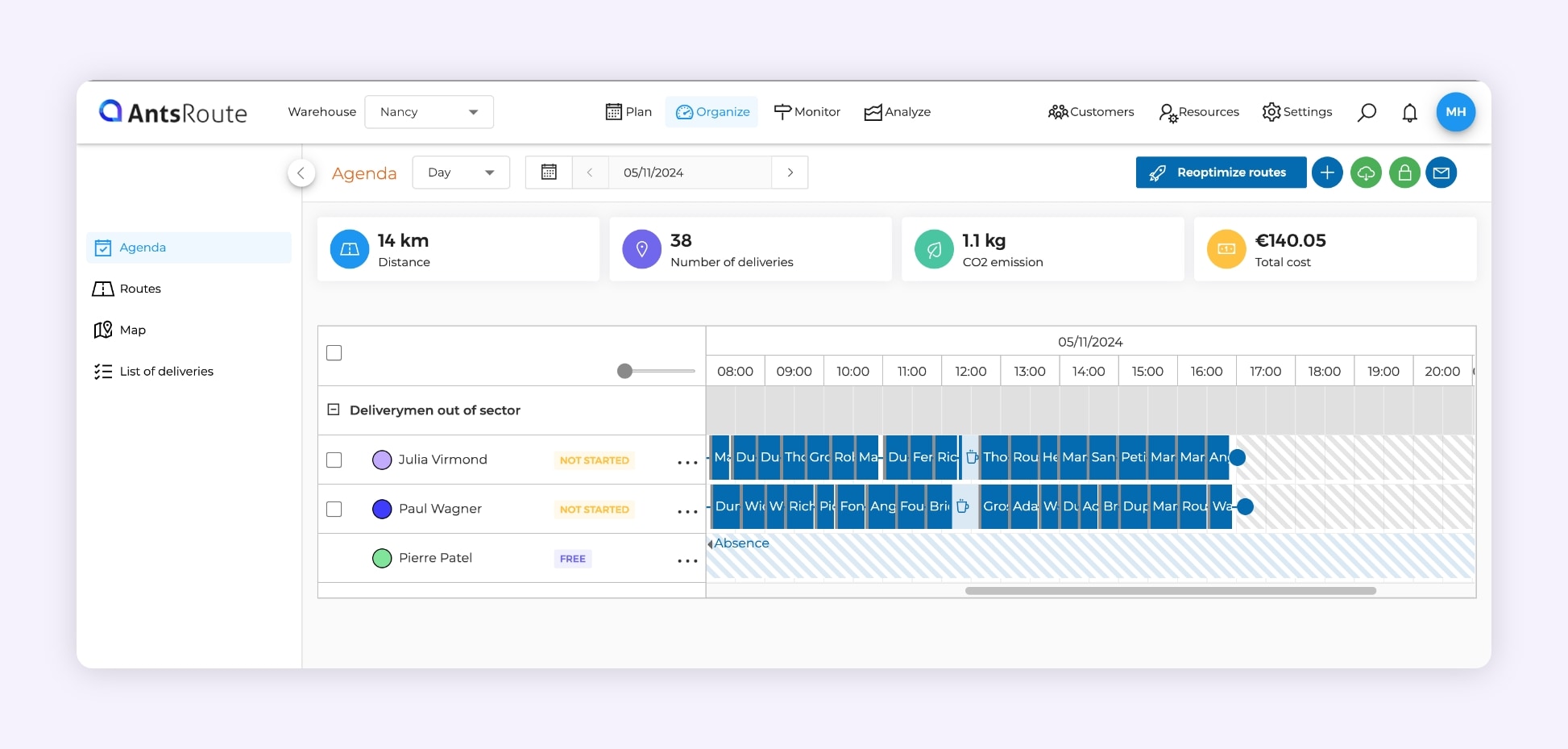Image resolution: width=1568 pixels, height=749 pixels.
Task: Go to next day with right arrow
Action: [790, 173]
